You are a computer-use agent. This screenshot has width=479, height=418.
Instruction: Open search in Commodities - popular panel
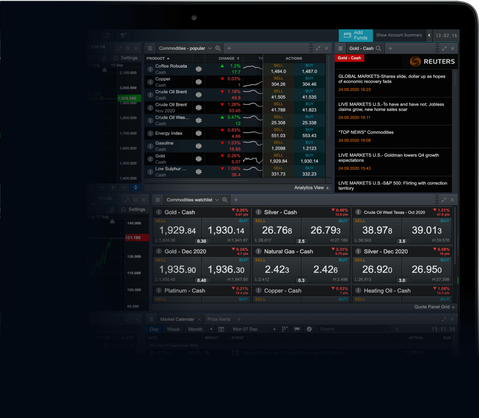click(x=218, y=48)
